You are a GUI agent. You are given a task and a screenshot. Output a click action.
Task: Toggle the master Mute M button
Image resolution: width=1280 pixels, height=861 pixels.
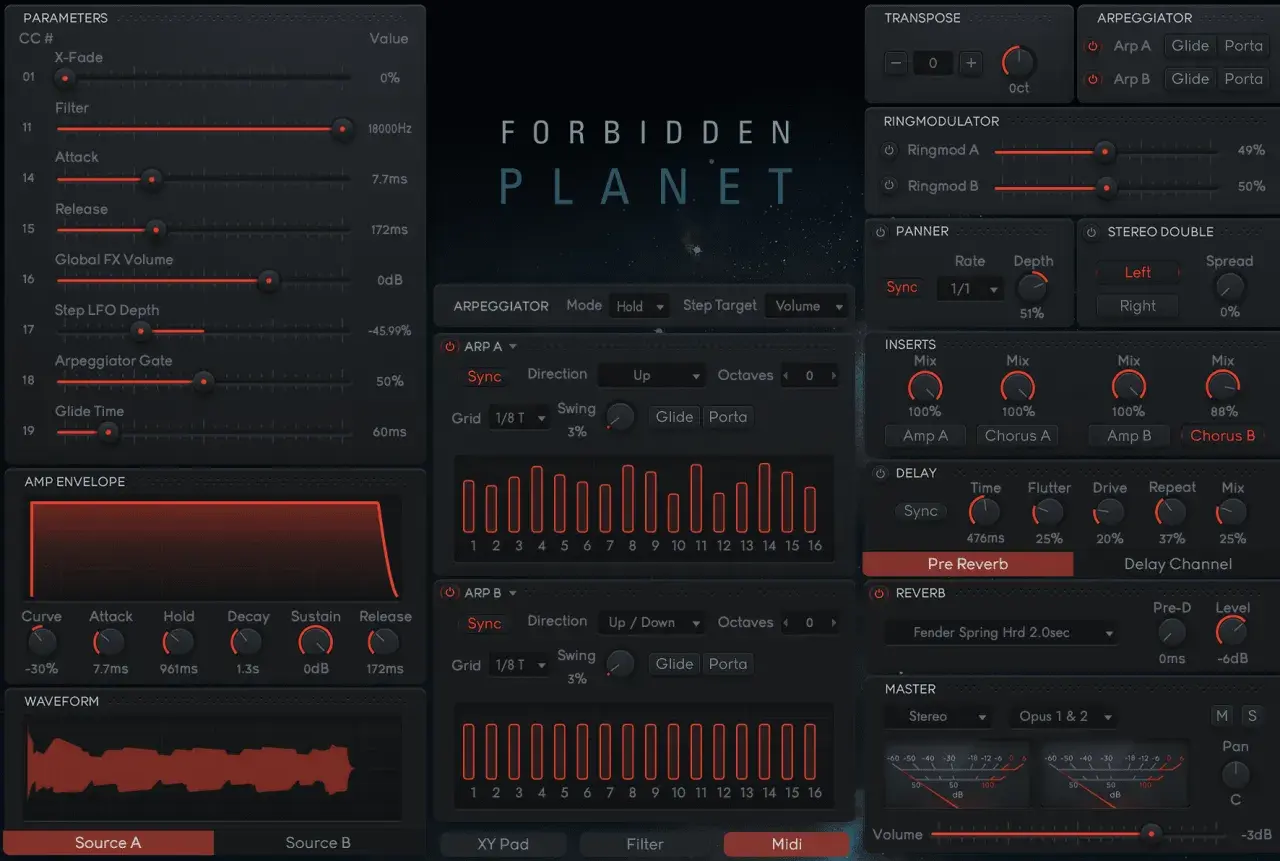[x=1222, y=716]
